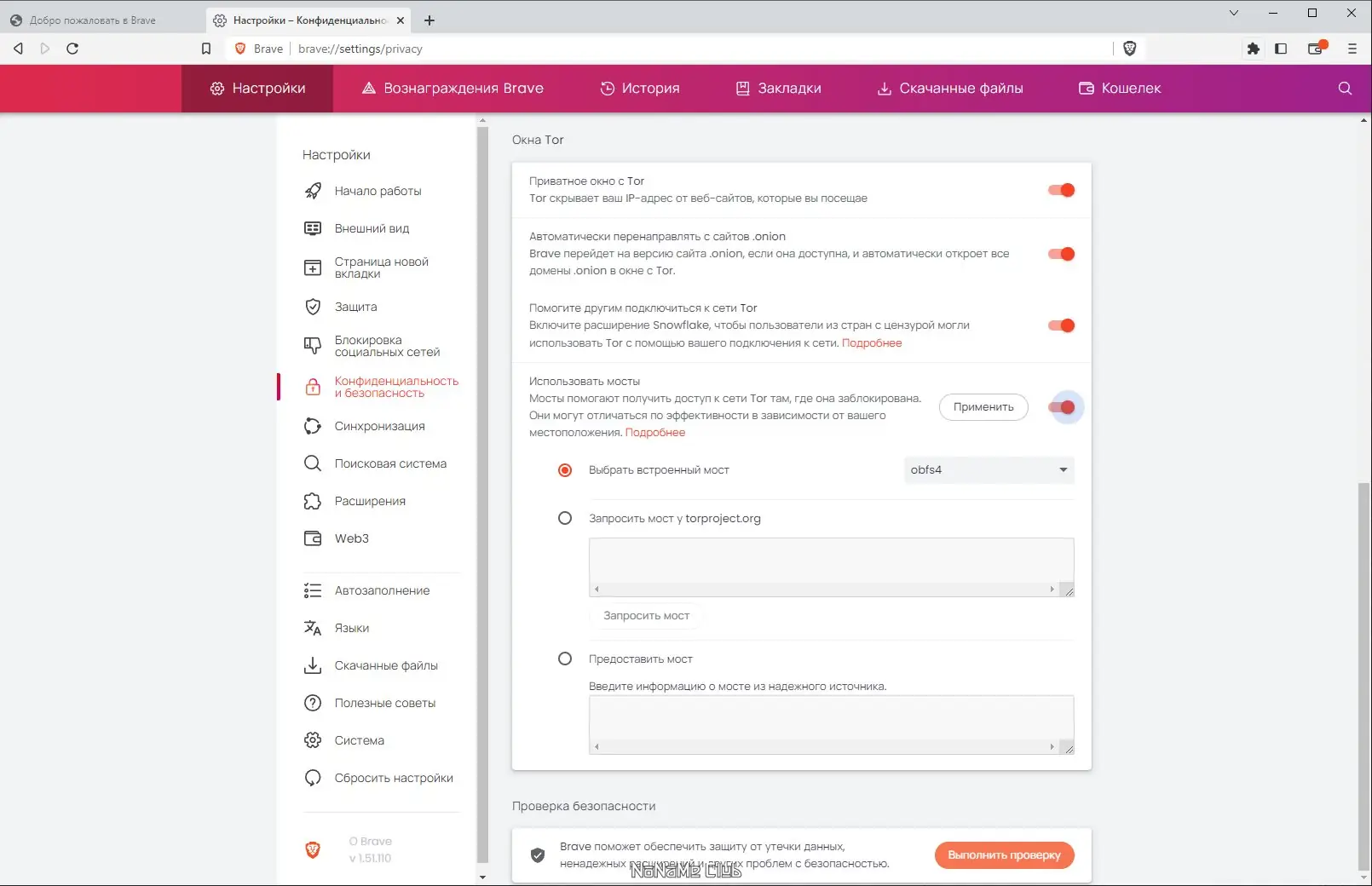1372x886 pixels.
Task: Toggle Приватное окно с Tor switch
Action: [1062, 190]
